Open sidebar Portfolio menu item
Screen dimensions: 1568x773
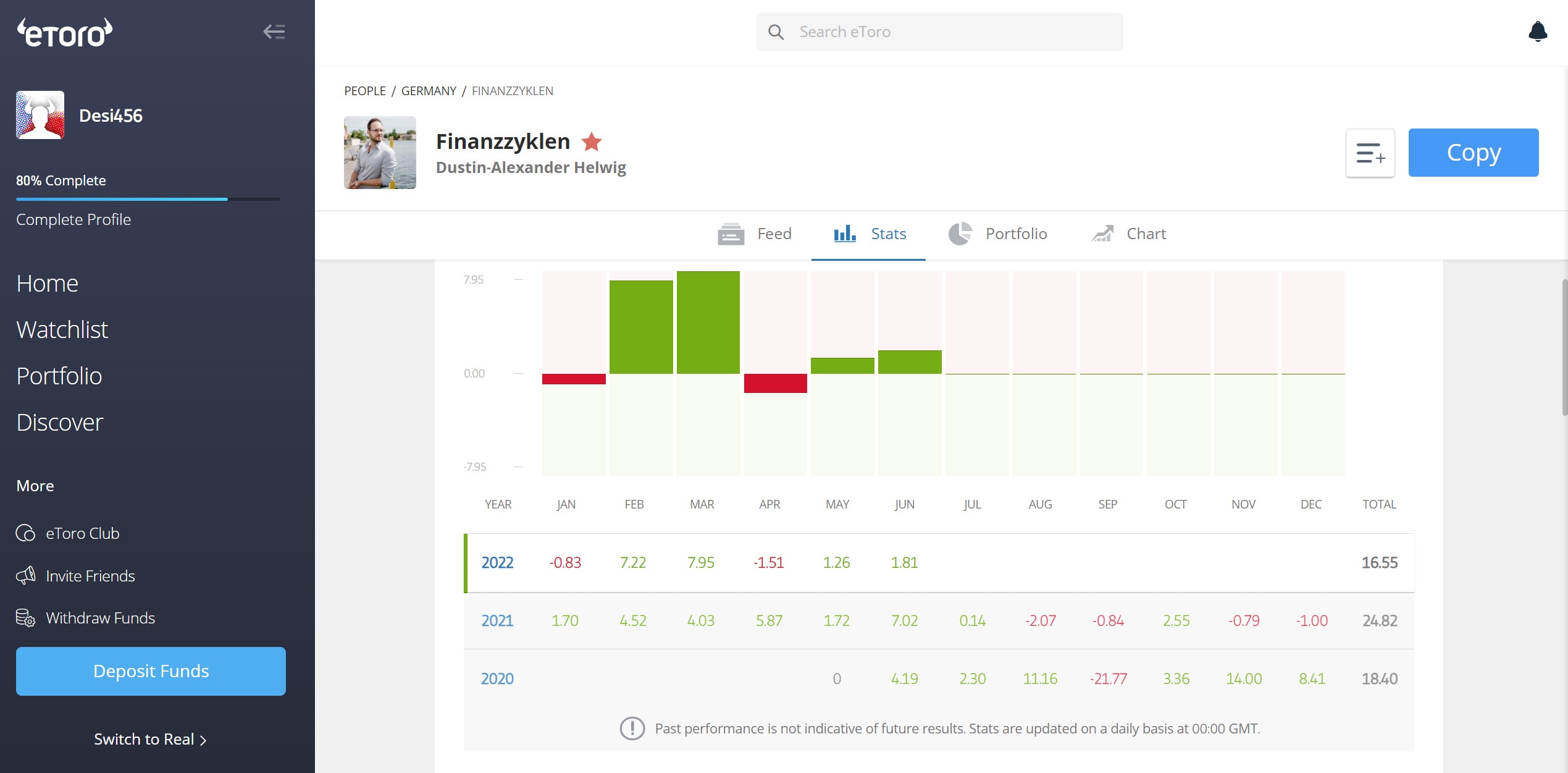coord(59,376)
